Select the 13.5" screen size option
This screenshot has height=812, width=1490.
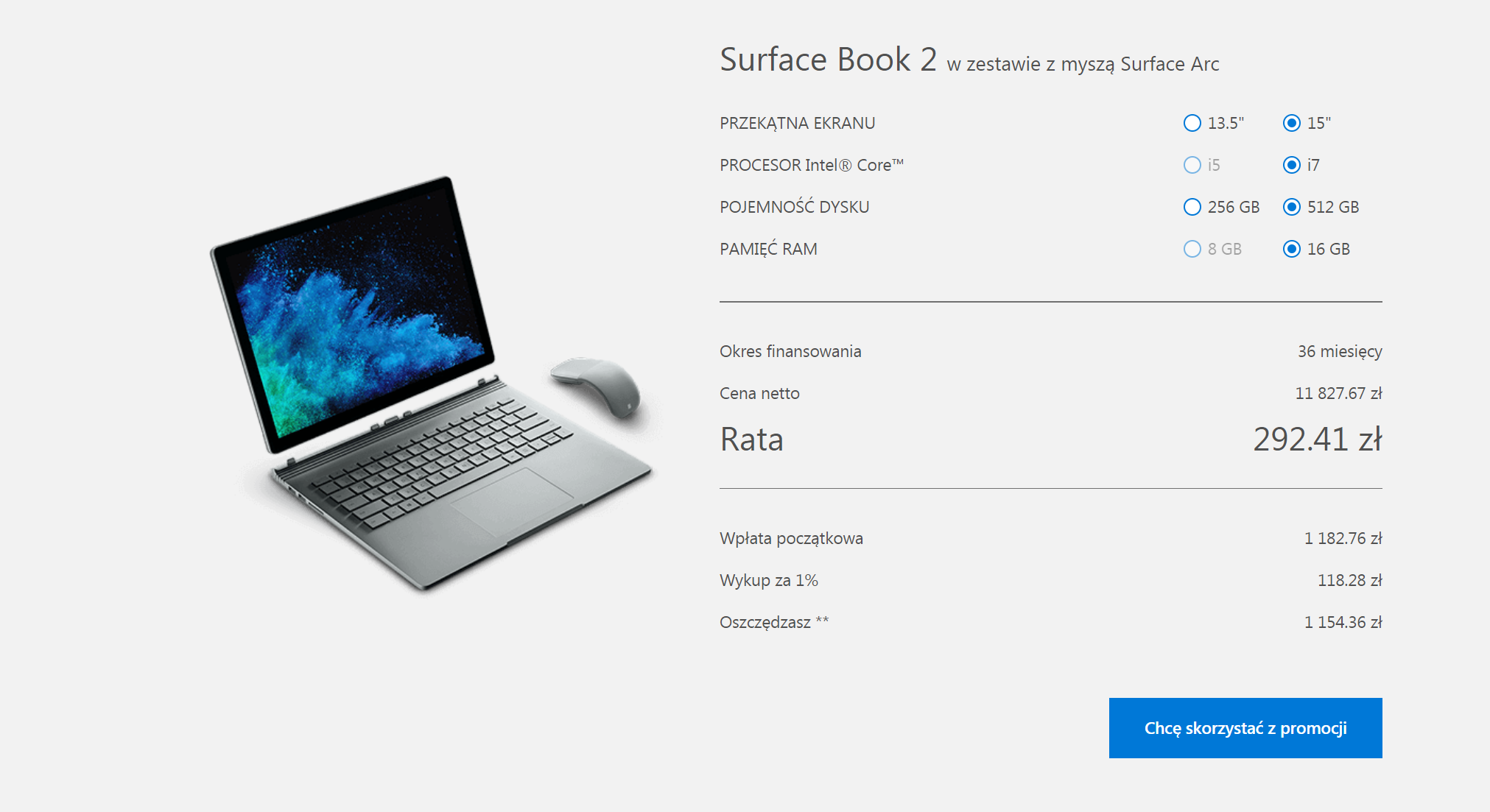coord(1192,123)
